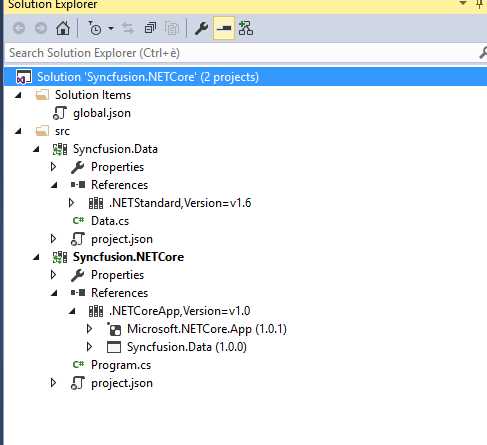This screenshot has height=445, width=487.
Task: Expand project.json under Syncfusion.NETCore
Action: click(x=53, y=383)
